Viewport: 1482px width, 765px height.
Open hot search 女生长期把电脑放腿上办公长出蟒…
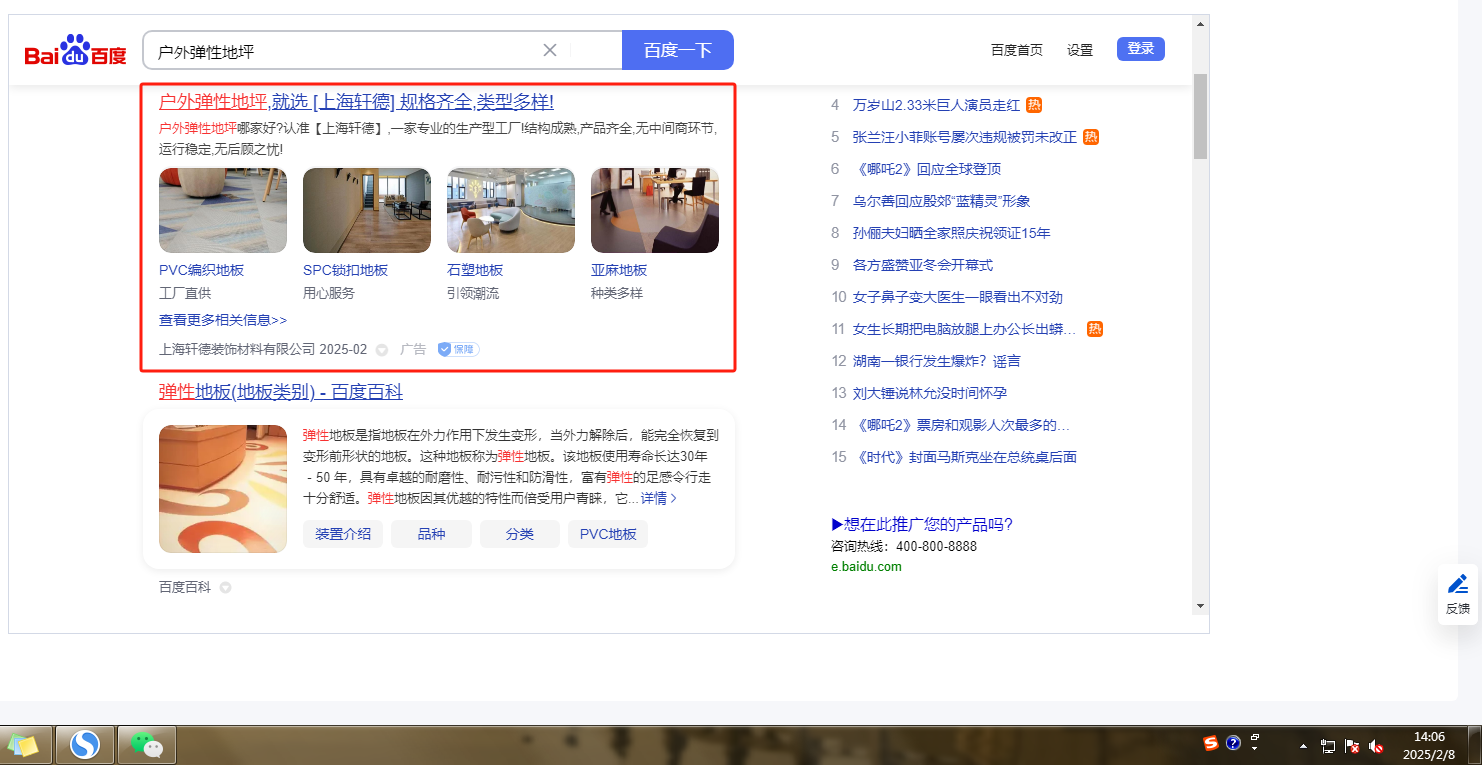(x=965, y=329)
